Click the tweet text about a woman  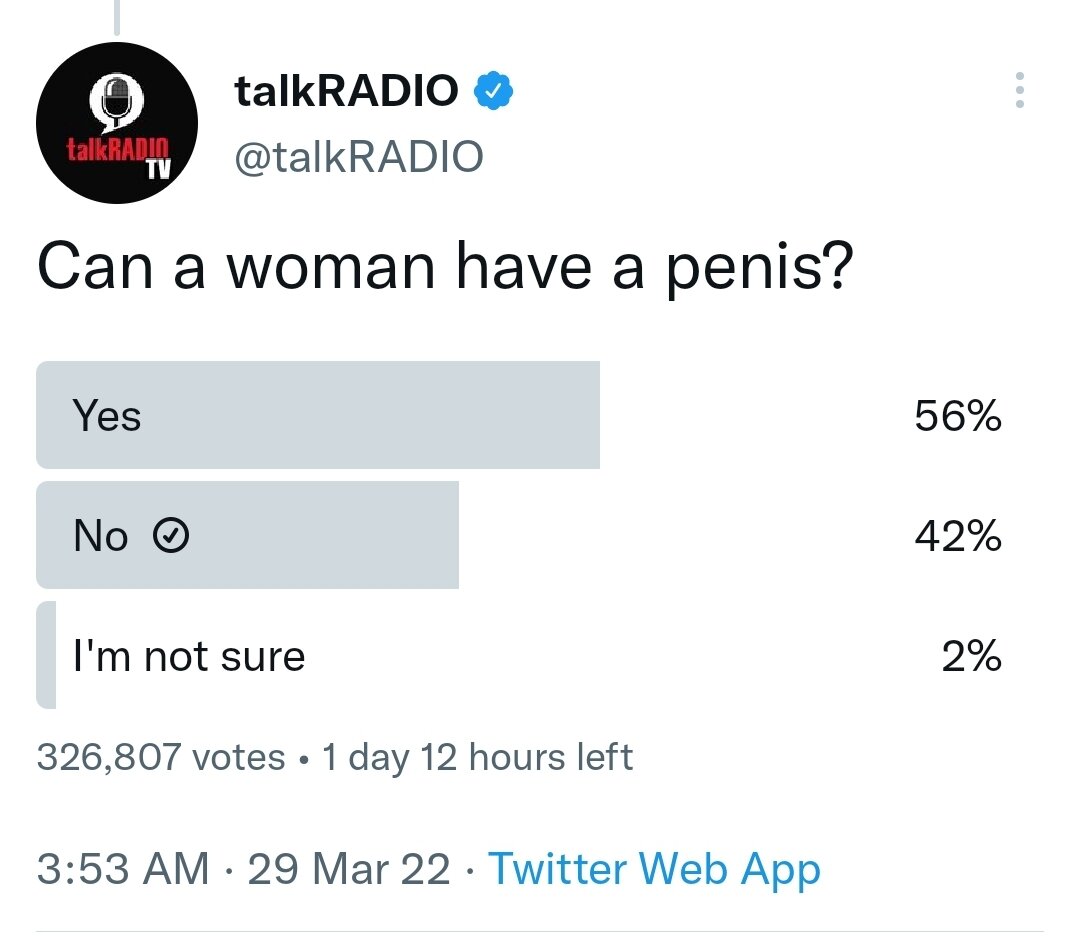(445, 268)
